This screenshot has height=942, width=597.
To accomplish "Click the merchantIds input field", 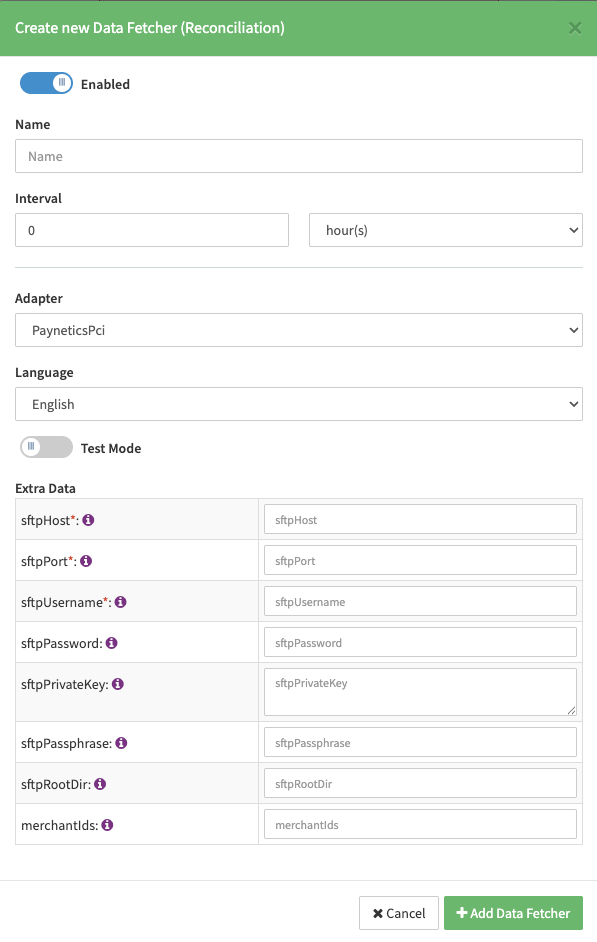I will [x=420, y=824].
